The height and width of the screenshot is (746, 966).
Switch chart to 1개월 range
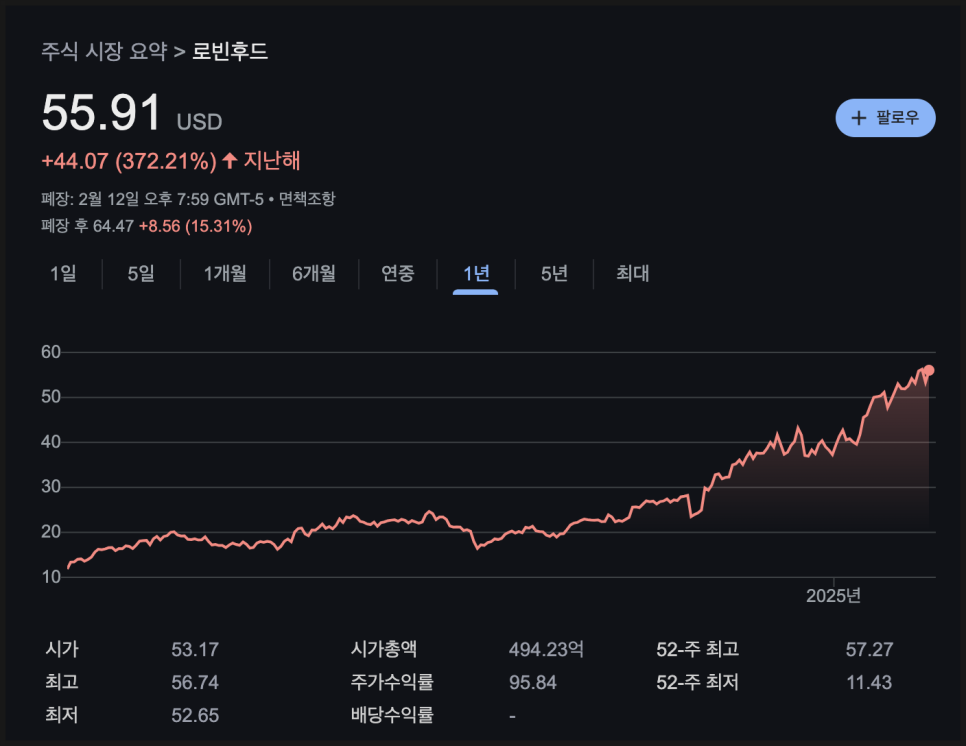[x=225, y=274]
